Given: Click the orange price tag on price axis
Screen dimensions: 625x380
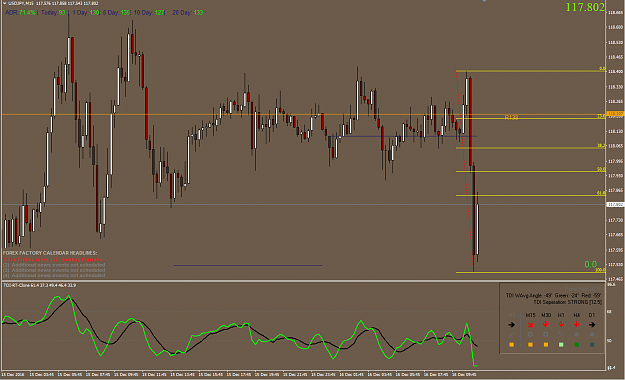Looking at the screenshot, I should (x=615, y=114).
